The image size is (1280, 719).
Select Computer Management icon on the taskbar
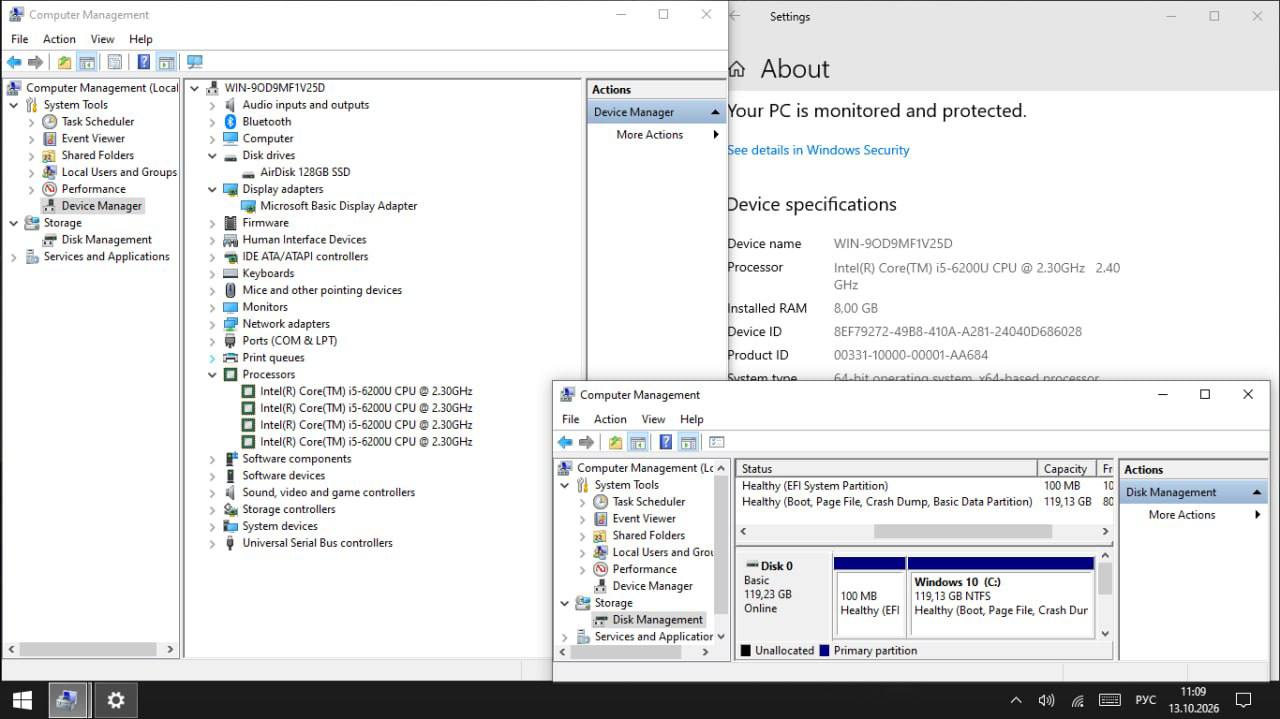[x=68, y=700]
